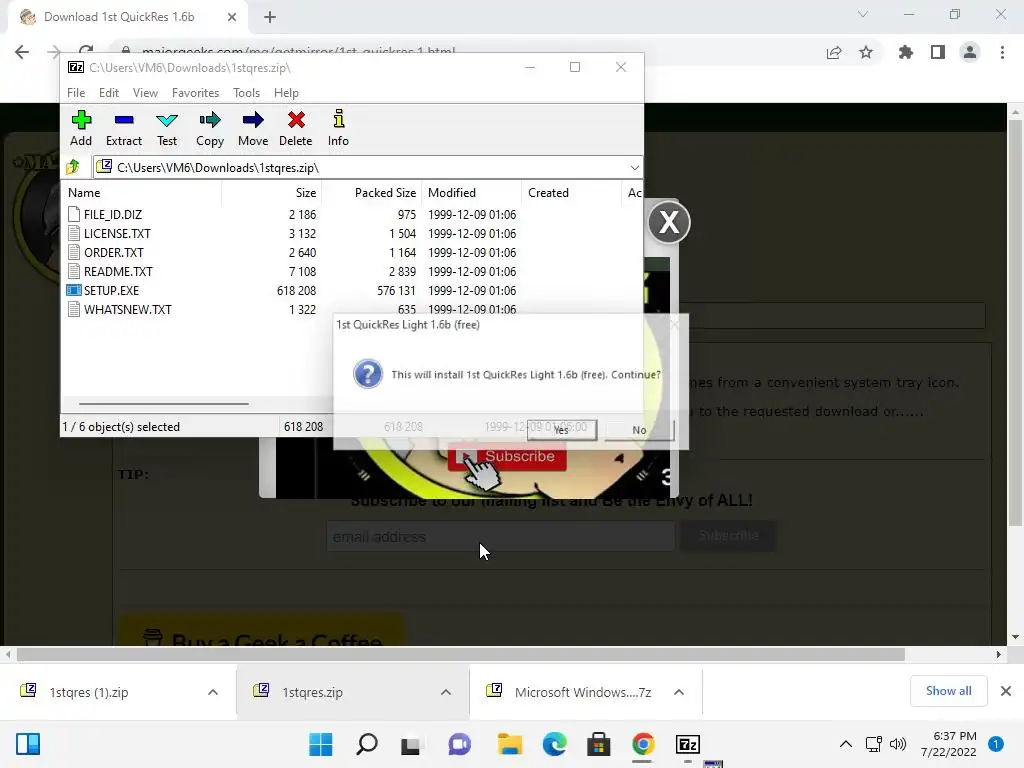Open the Help menu in 7-Zip
Viewport: 1024px width, 768px height.
pos(286,93)
